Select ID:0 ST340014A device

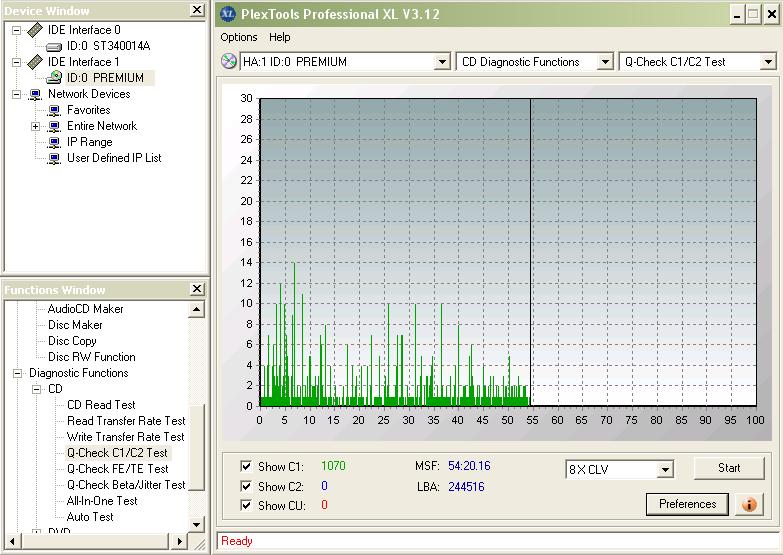[x=108, y=46]
